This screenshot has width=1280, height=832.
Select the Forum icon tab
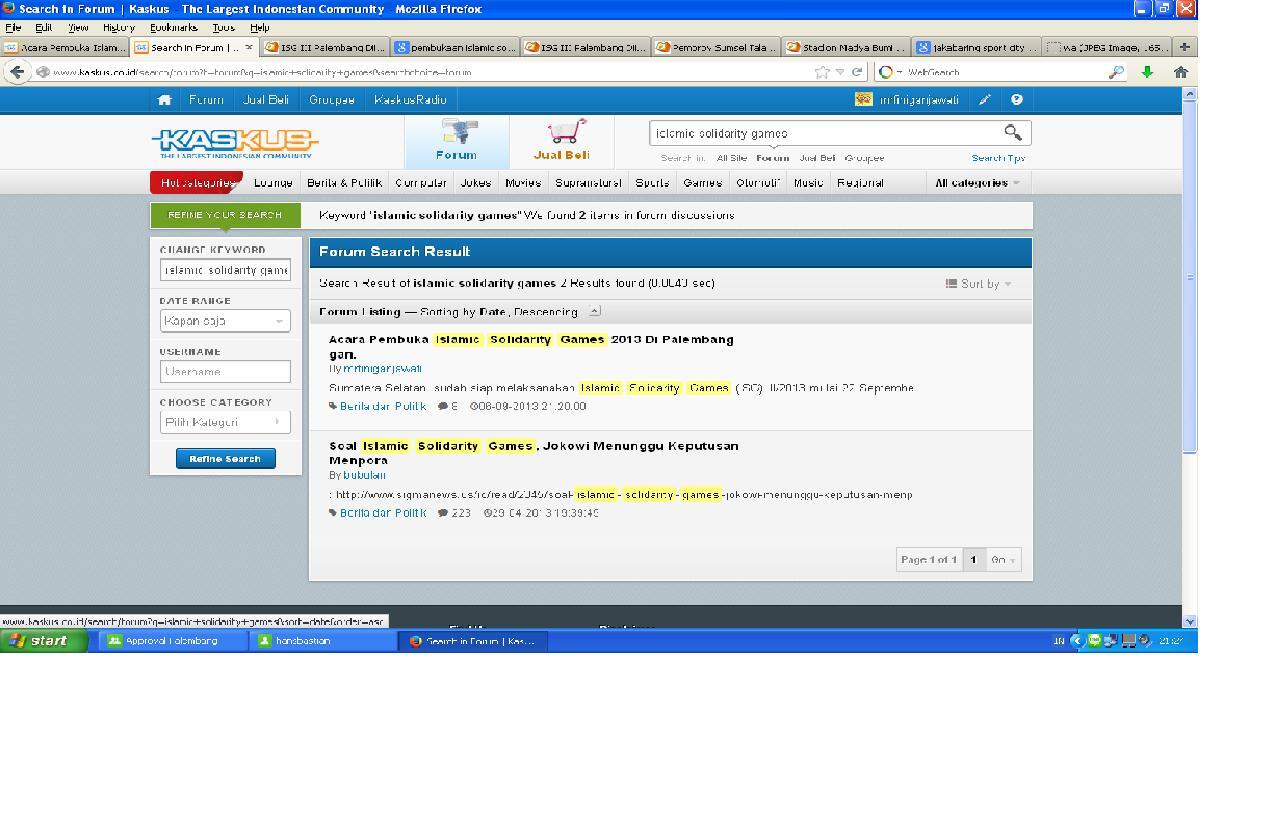click(457, 140)
